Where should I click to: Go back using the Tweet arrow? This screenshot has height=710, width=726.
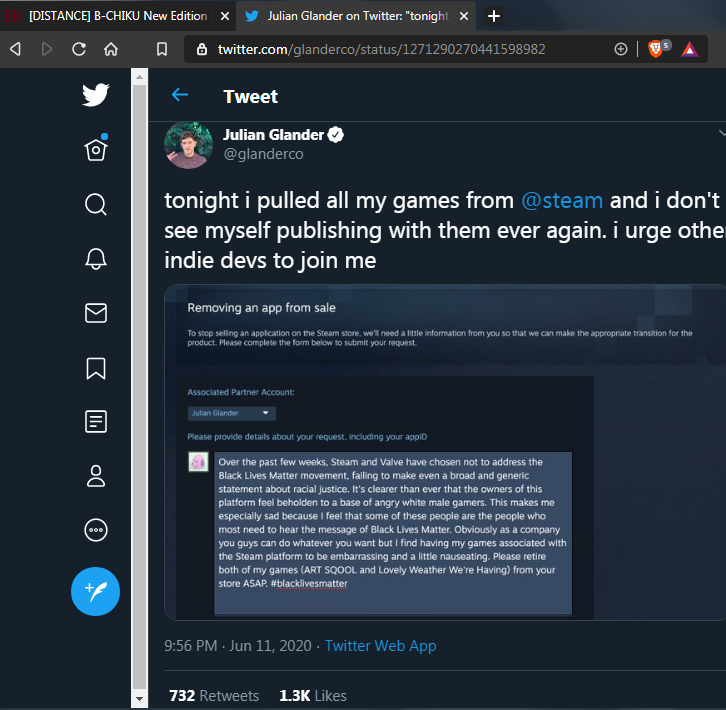pyautogui.click(x=180, y=95)
